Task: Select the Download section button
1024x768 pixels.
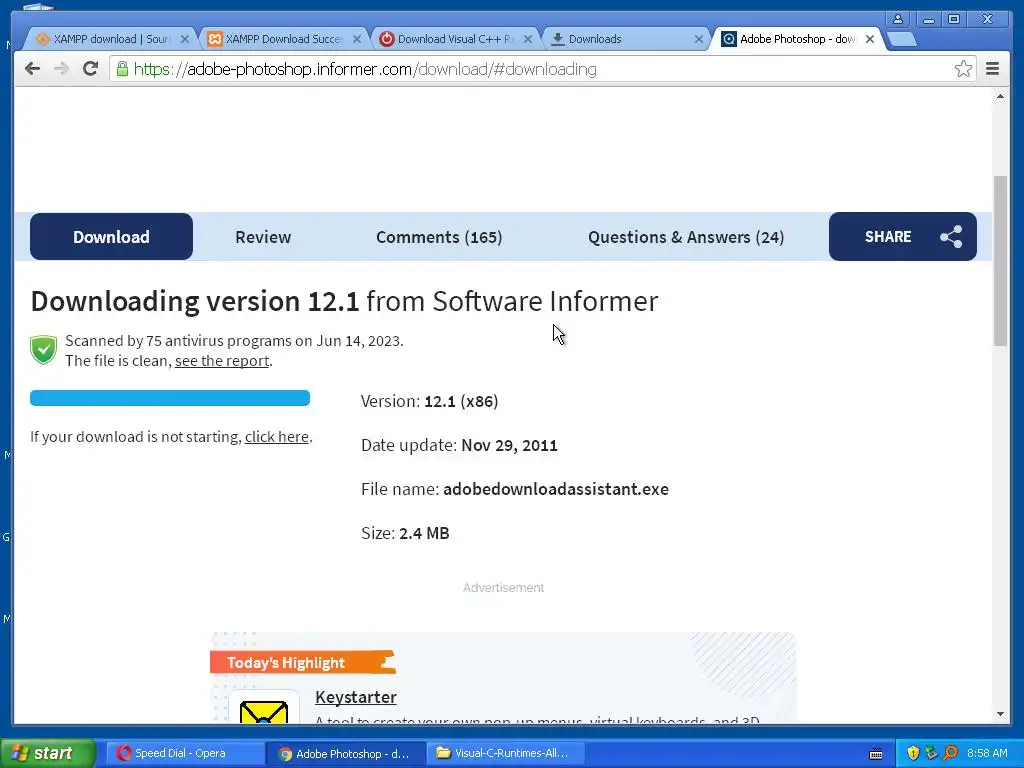Action: pos(111,236)
